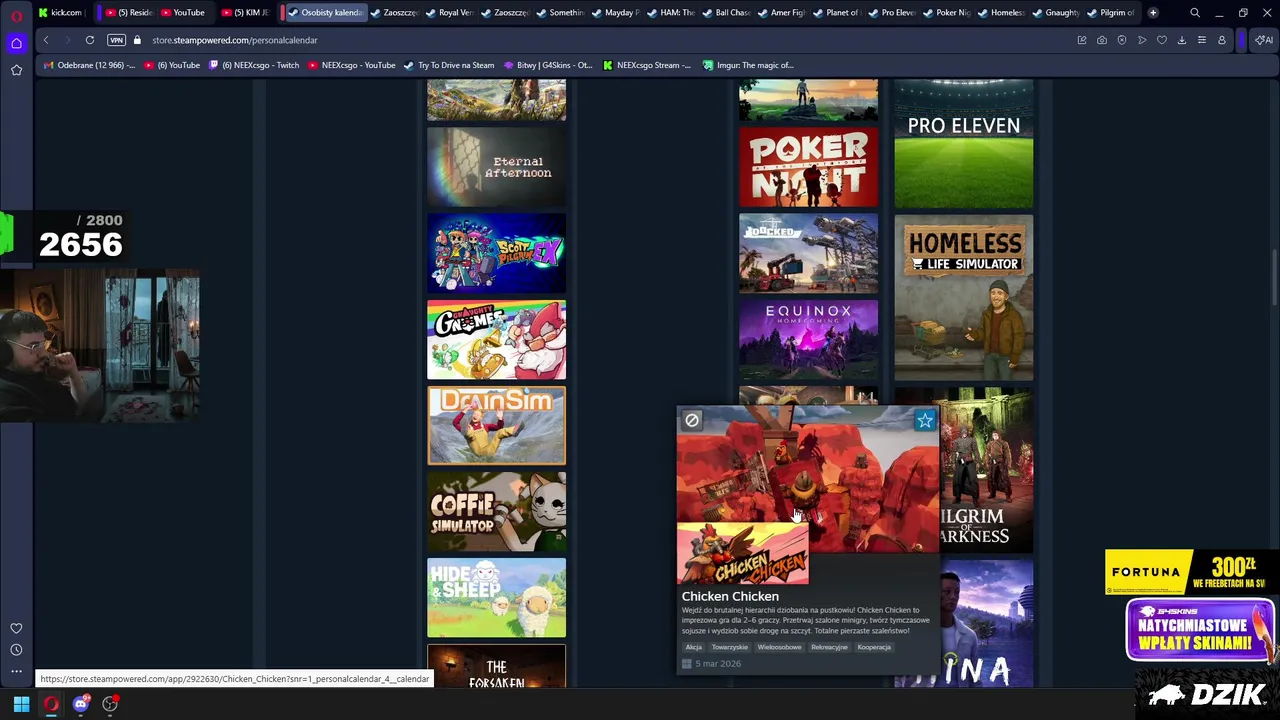Image resolution: width=1280 pixels, height=720 pixels.
Task: Open Opera icon on Windows taskbar
Action: (51, 704)
